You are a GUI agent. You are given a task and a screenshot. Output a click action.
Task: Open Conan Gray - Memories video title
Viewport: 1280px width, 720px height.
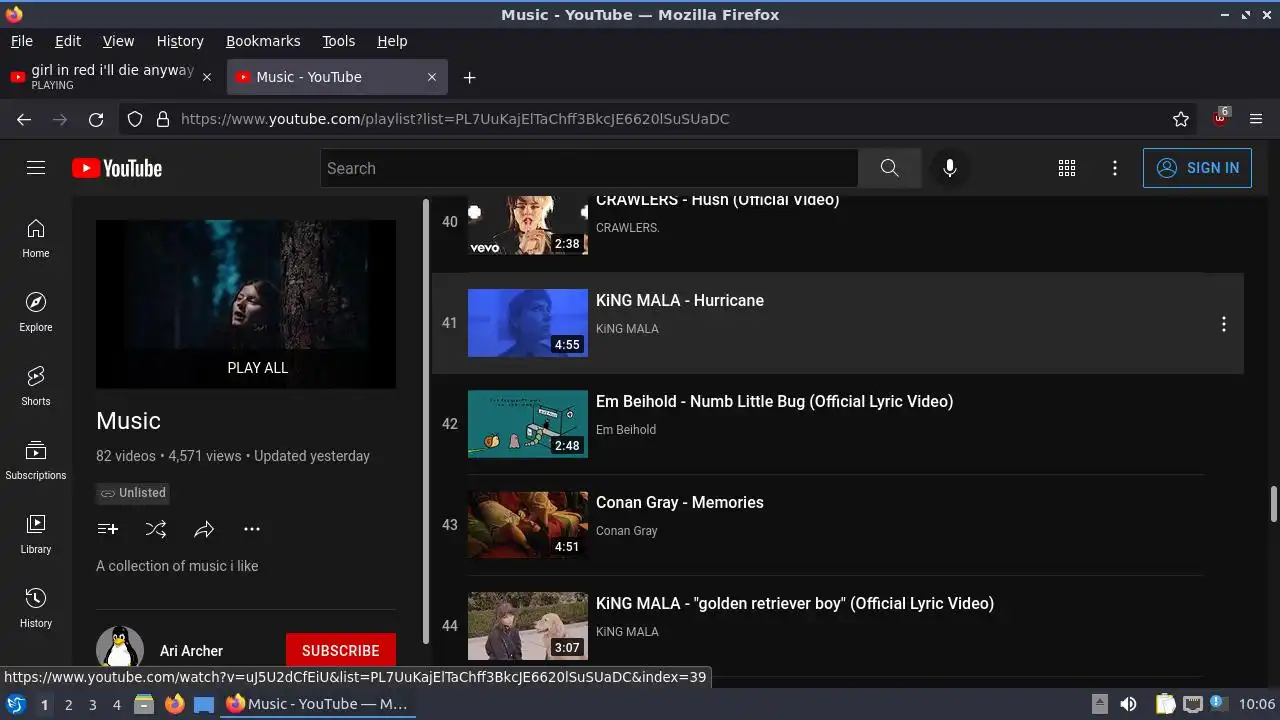pos(680,503)
